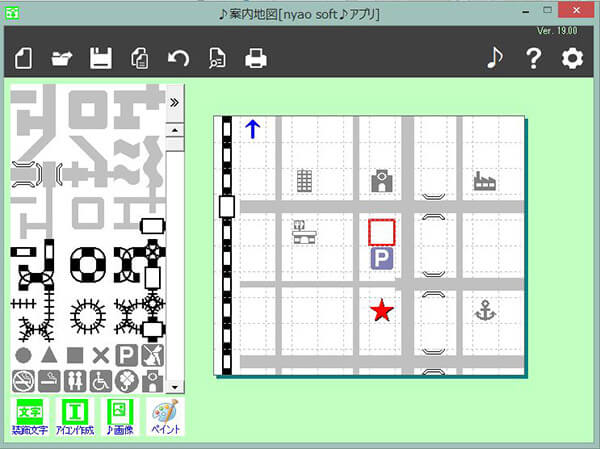Save the map with the floppy disk icon

(101, 59)
